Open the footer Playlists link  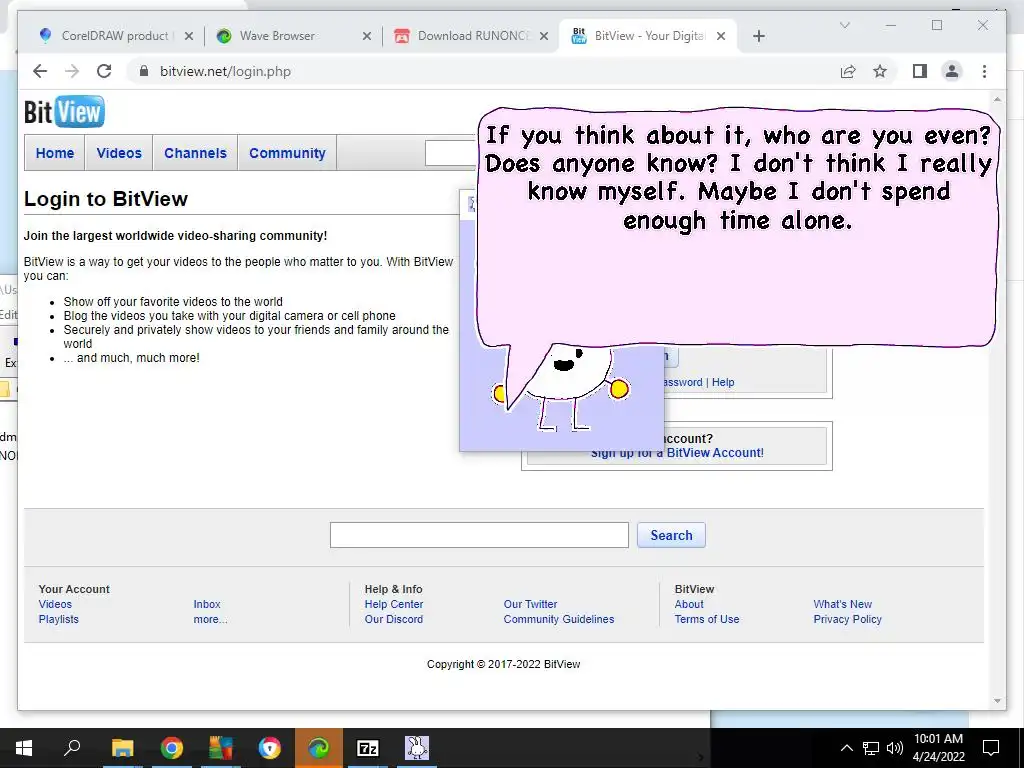58,619
